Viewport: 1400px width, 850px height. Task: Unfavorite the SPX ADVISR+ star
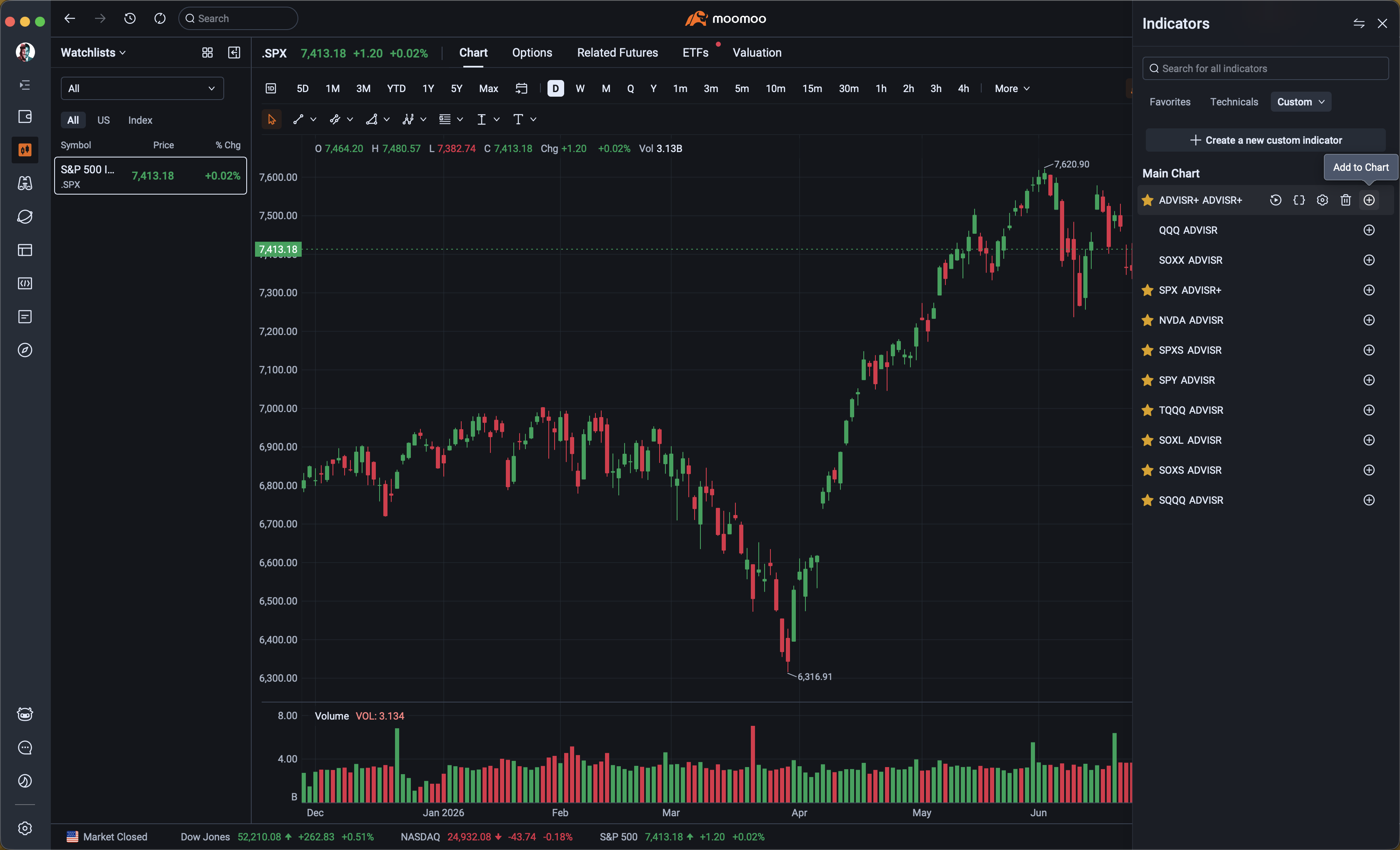[x=1148, y=290]
